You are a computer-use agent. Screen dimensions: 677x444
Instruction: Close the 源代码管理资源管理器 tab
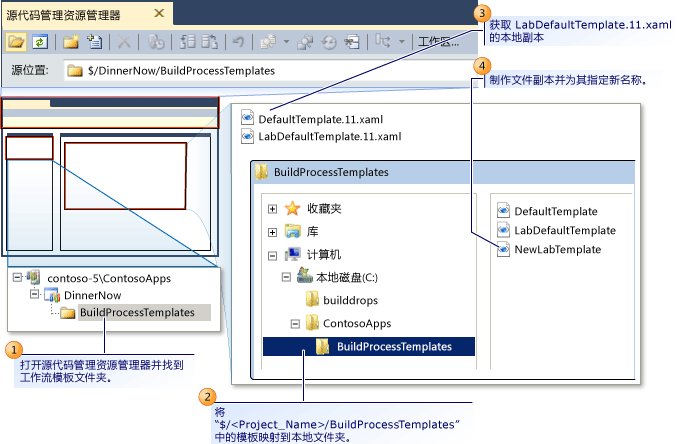click(x=159, y=13)
